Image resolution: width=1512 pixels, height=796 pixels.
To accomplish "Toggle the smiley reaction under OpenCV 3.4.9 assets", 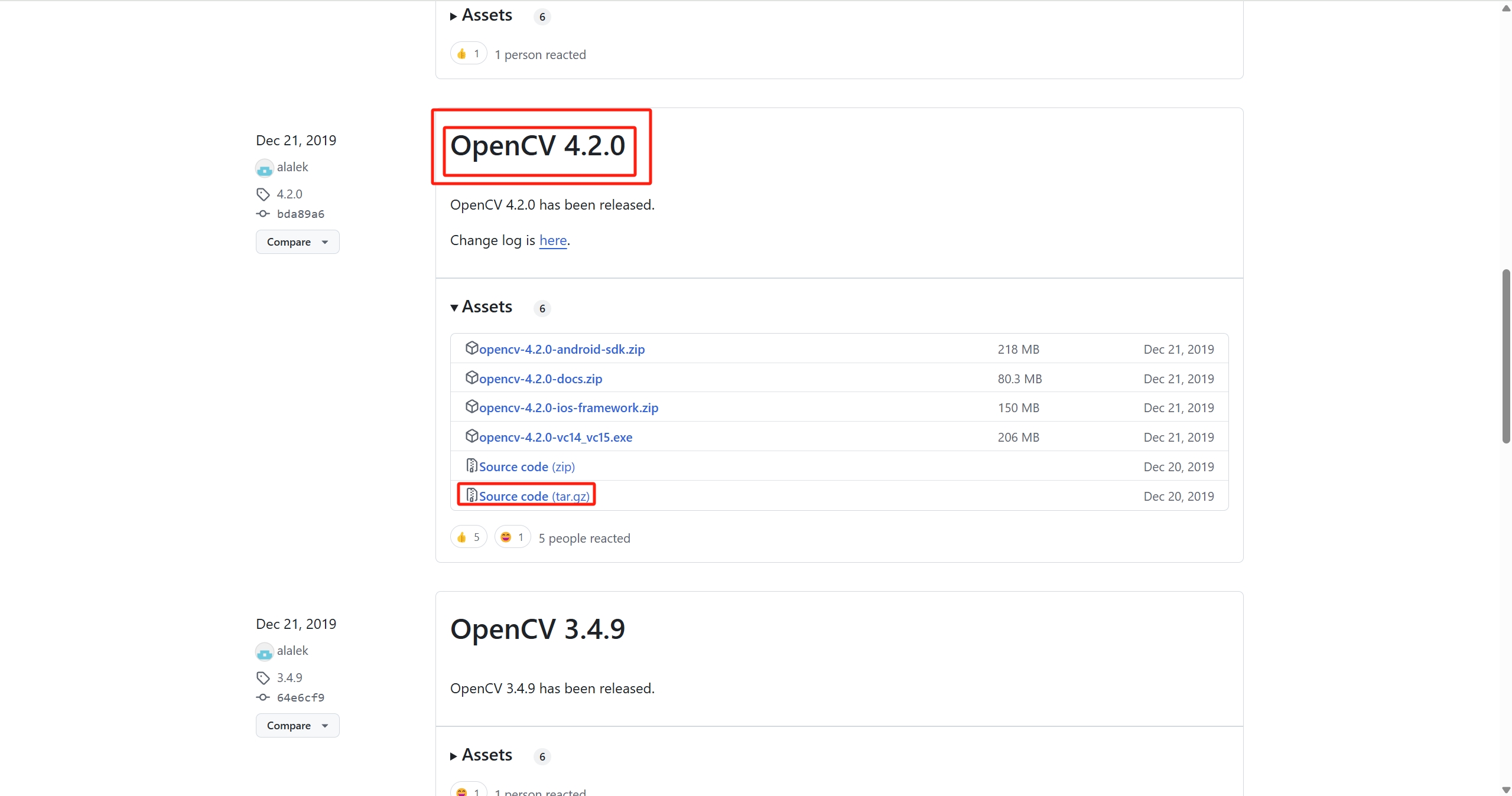I will coord(469,789).
